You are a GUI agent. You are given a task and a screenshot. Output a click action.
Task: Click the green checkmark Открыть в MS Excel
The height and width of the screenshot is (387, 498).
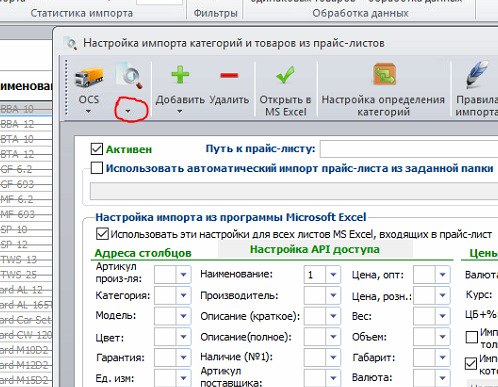tap(286, 75)
